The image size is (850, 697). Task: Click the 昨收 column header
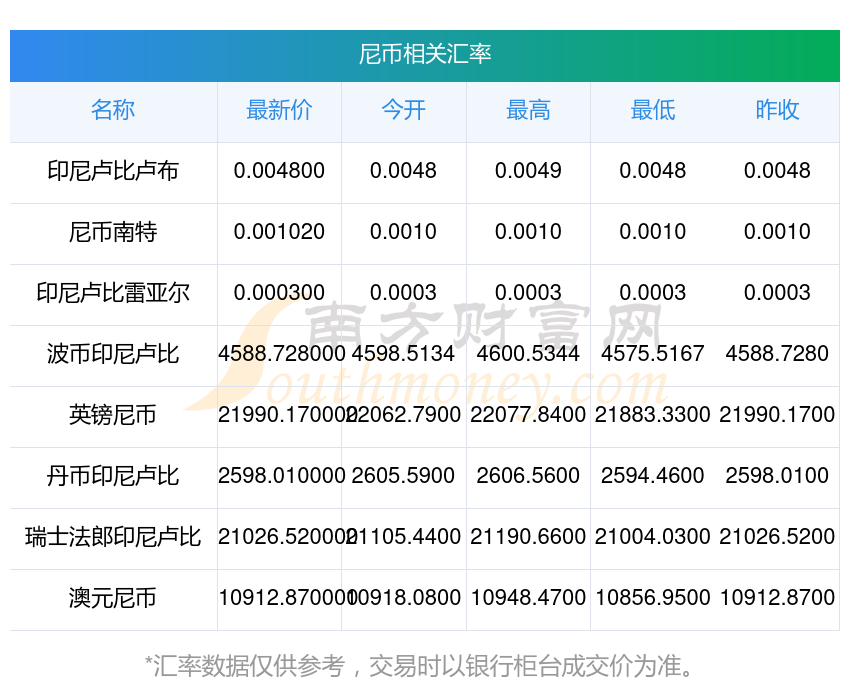point(777,111)
